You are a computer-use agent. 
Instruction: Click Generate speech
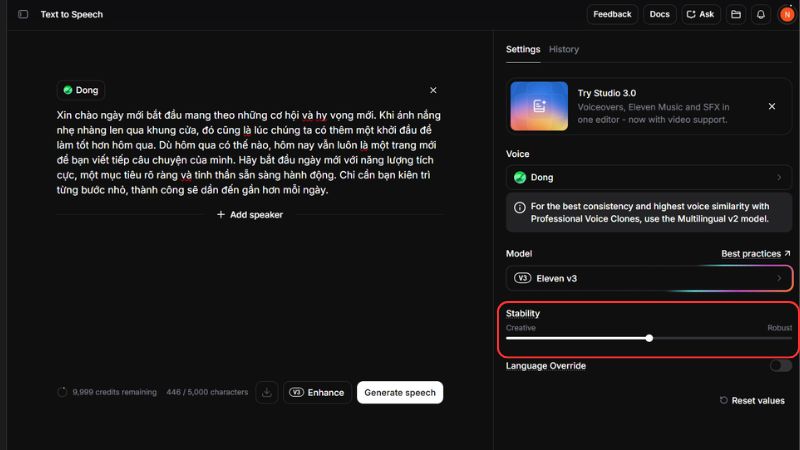(x=400, y=392)
